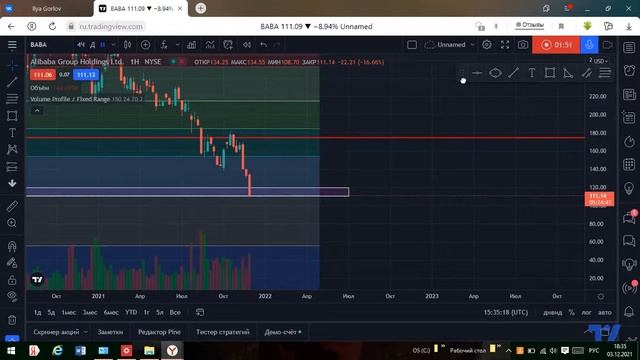Undo the last chart action
The height and width of the screenshot is (360, 640).
click(x=264, y=45)
